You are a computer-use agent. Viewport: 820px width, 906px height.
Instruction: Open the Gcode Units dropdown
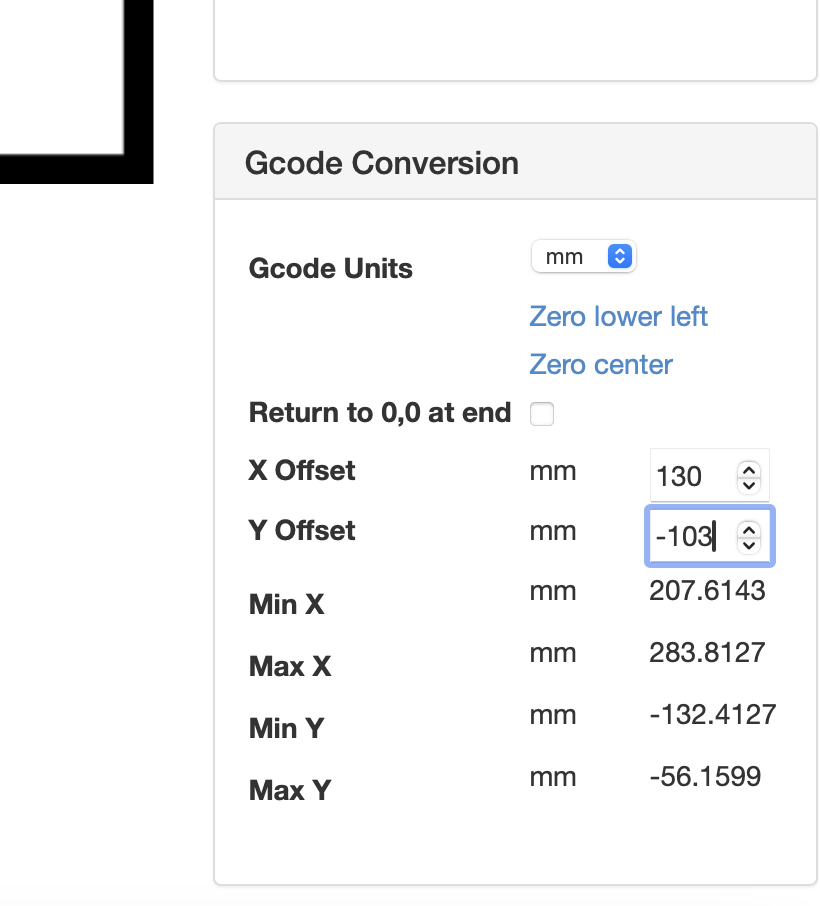[x=583, y=257]
